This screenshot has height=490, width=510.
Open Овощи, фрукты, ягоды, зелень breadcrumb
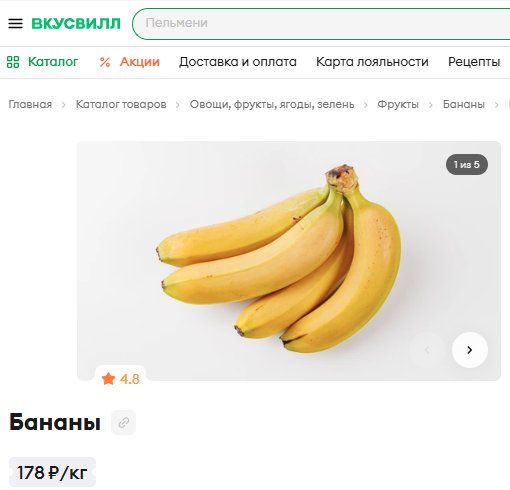tap(272, 104)
